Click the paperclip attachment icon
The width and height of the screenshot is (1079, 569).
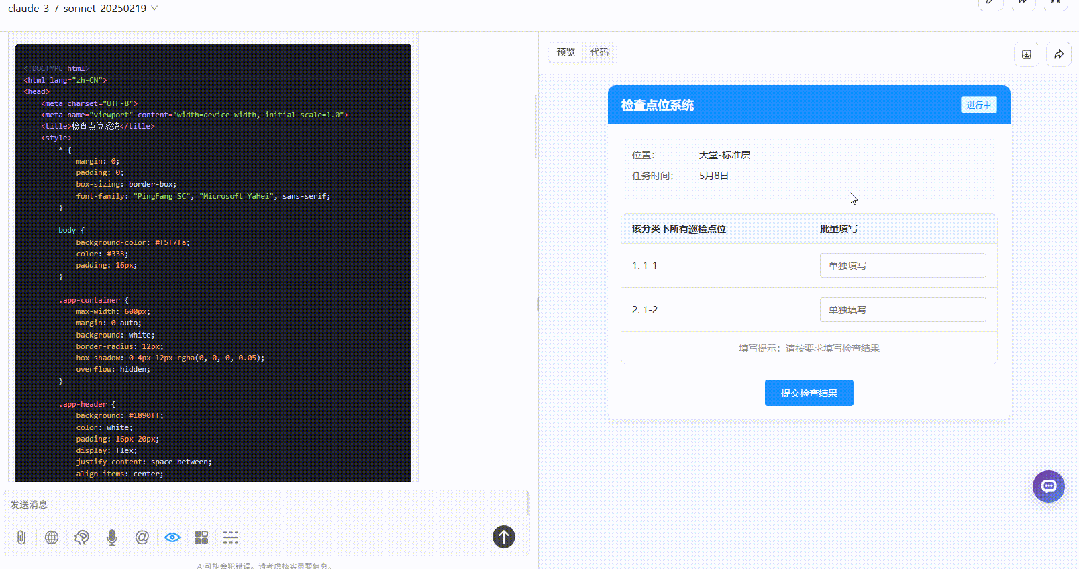[21, 537]
